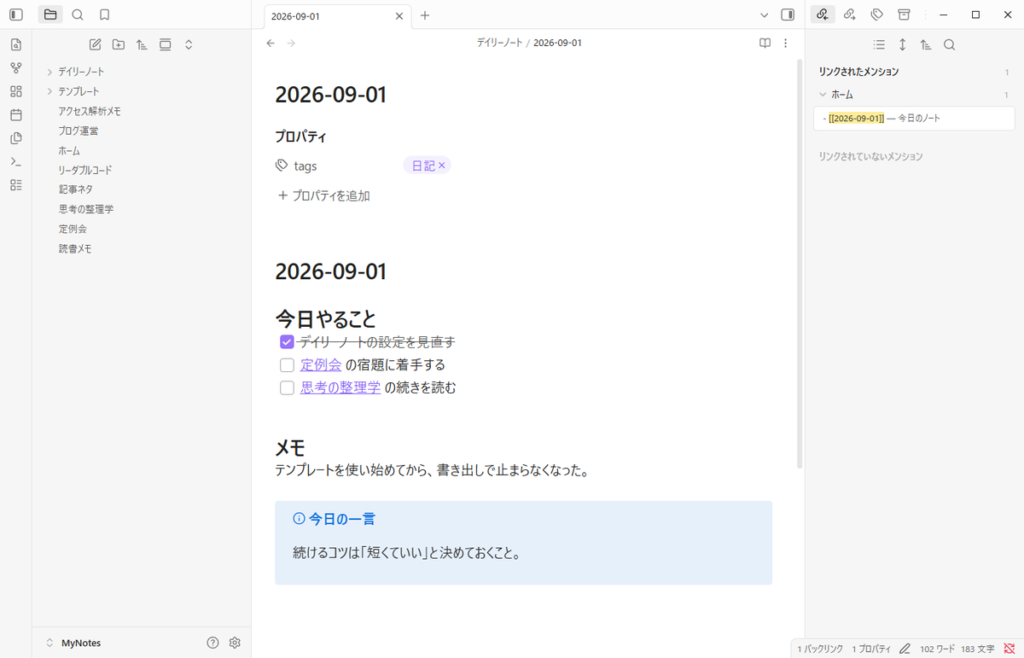This screenshot has height=658, width=1024.
Task: Open the 読書メモ note
Action: (x=75, y=249)
